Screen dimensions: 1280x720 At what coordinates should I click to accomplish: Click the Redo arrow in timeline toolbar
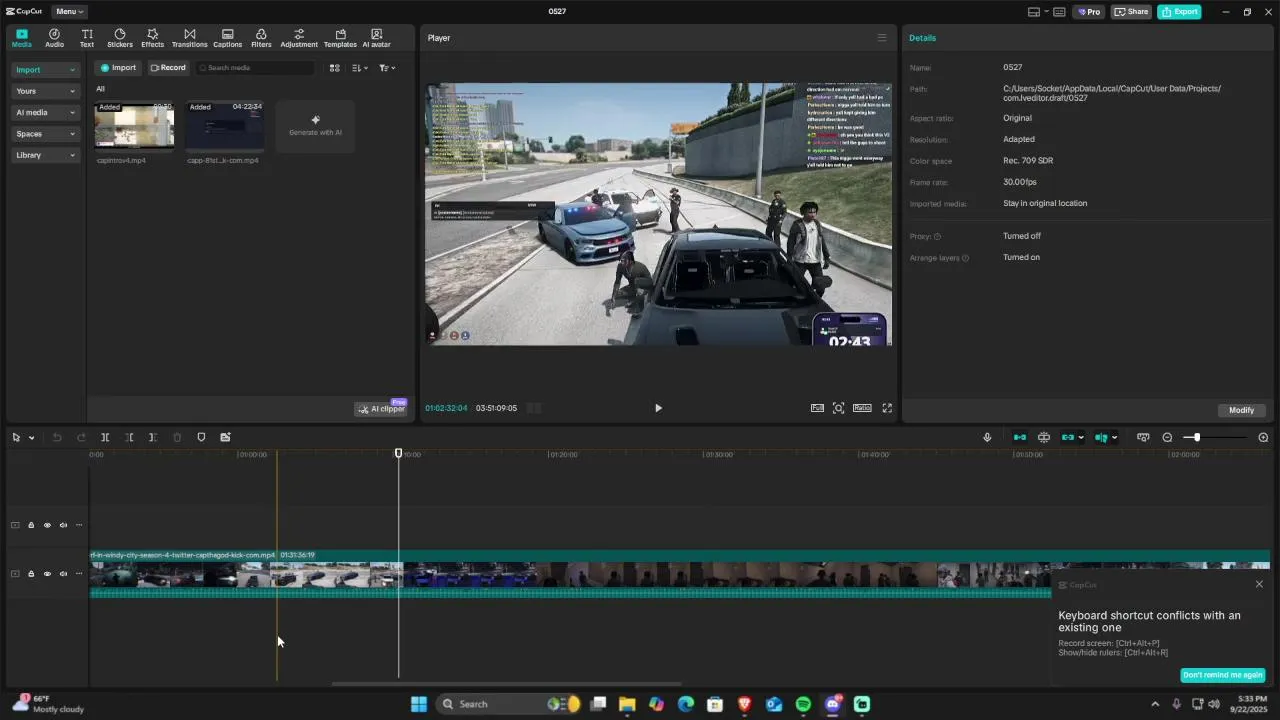pos(81,437)
